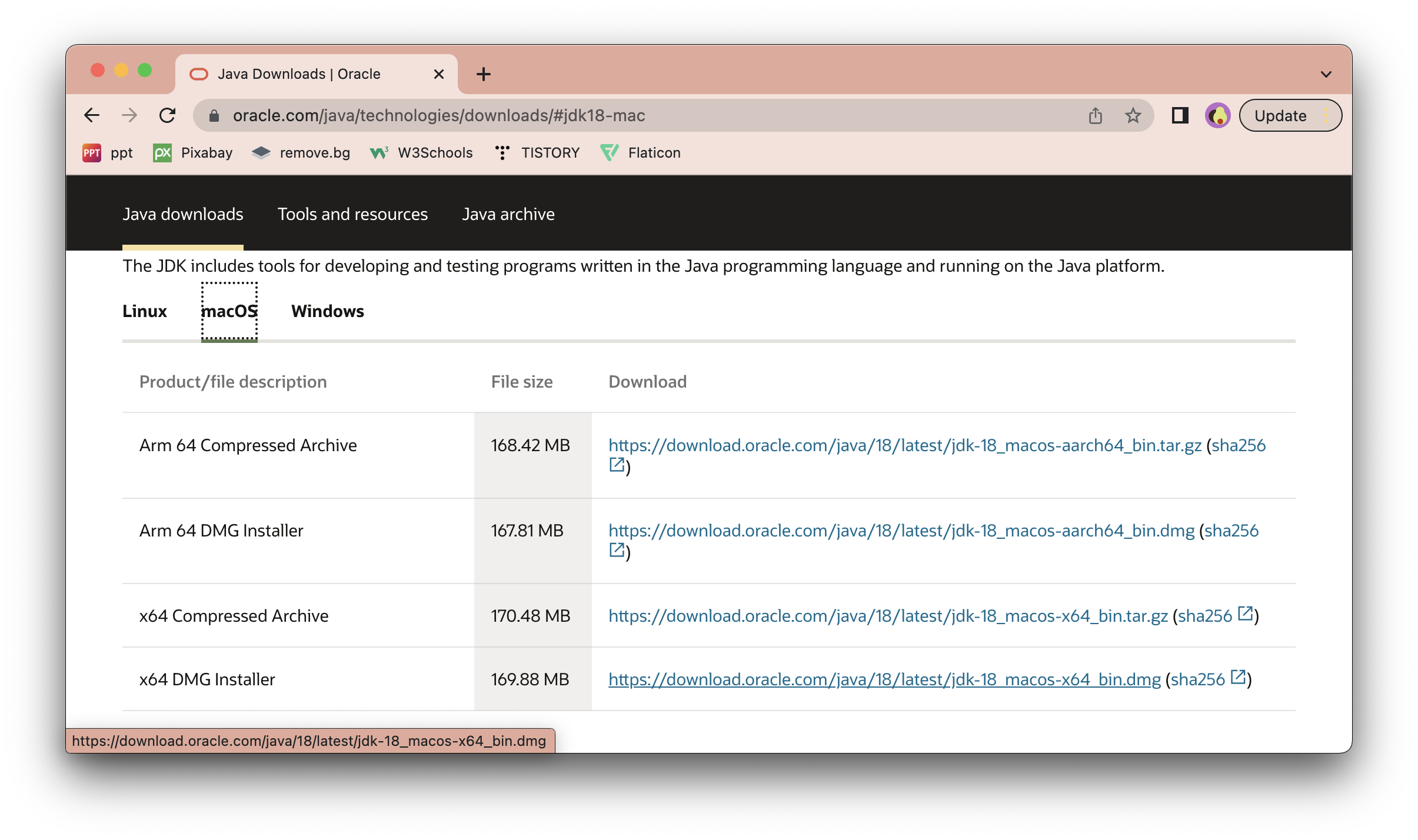Open Tools and resources menu item
1418x840 pixels.
(352, 214)
